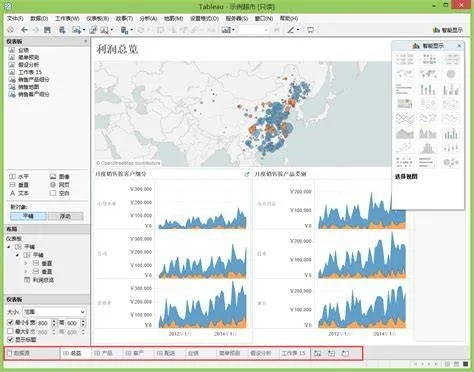This screenshot has width=474, height=372.
Task: Click the clear sheet toolbar icon
Action: tap(104, 30)
